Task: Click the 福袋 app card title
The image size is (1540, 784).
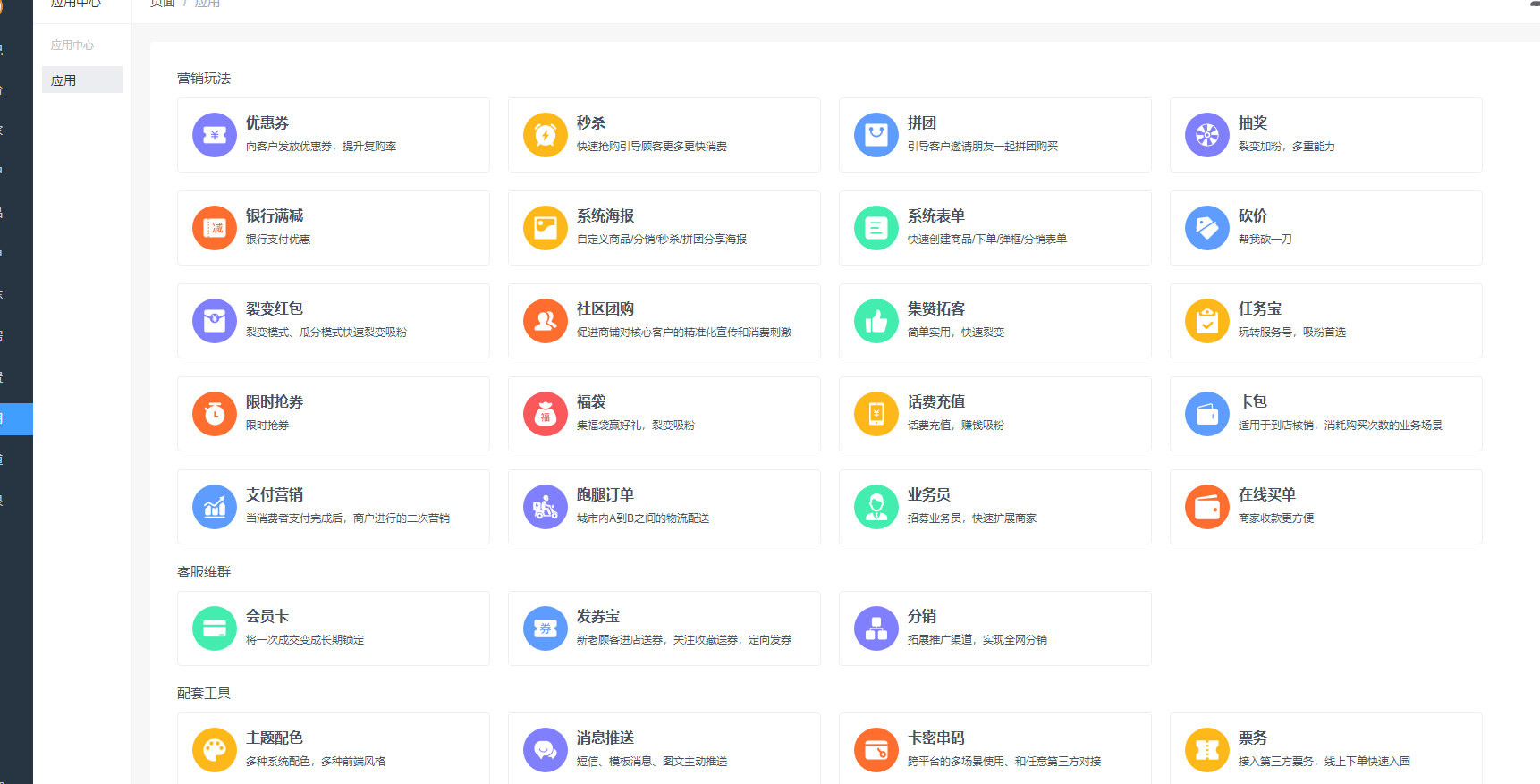Action: [x=591, y=401]
